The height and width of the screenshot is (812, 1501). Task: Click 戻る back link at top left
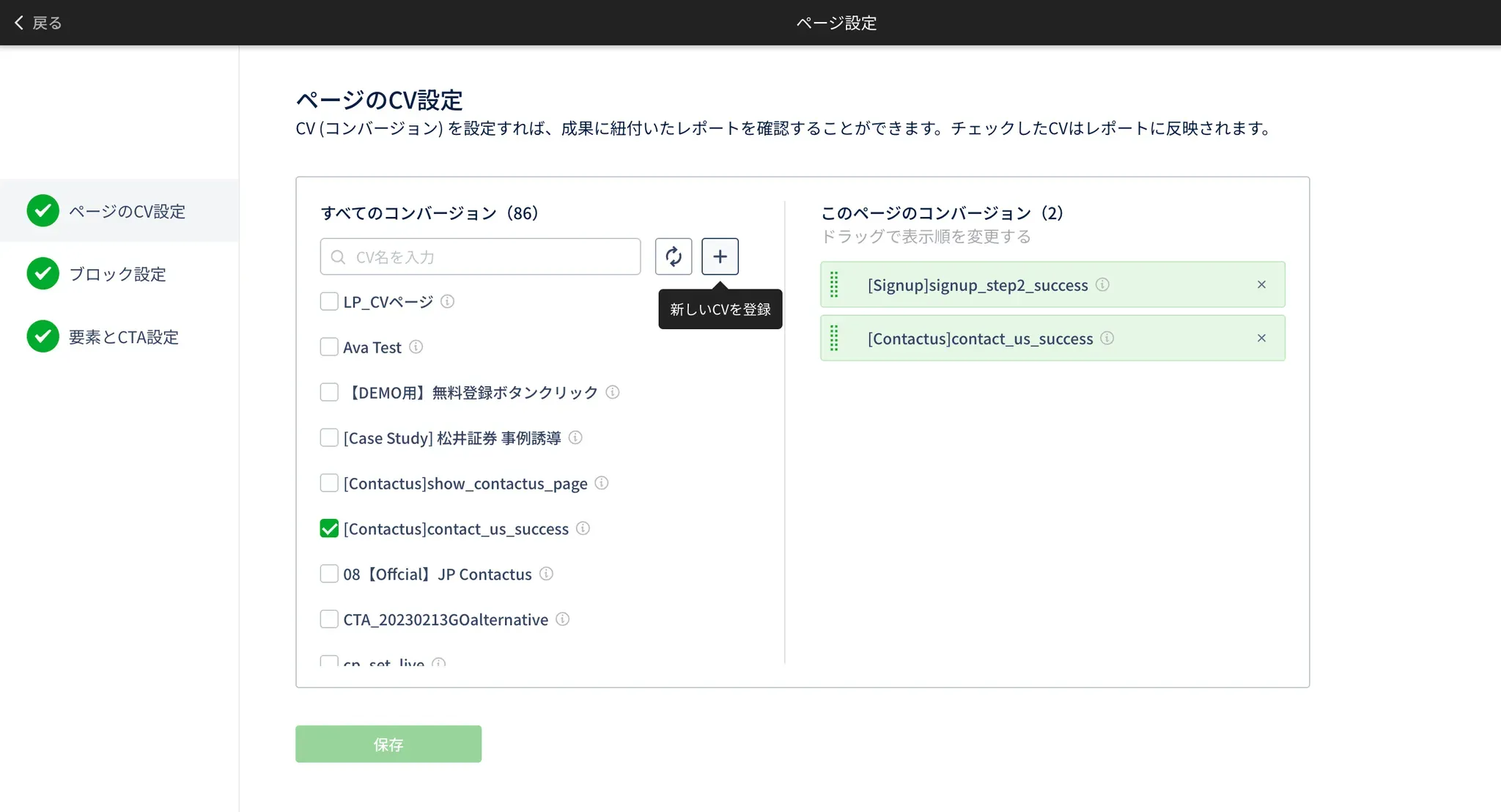coord(38,23)
